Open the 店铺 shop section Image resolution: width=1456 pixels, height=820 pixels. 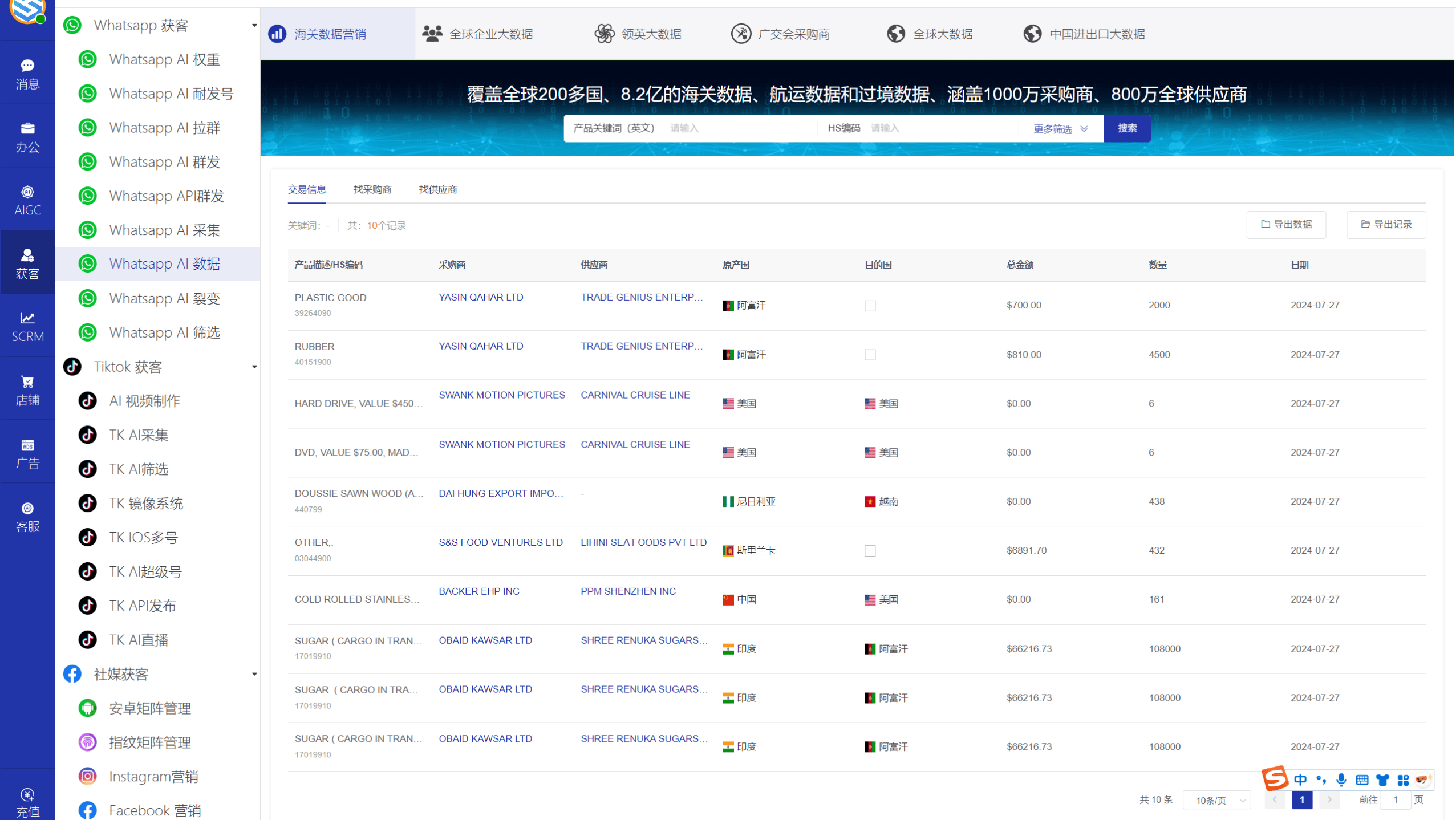click(x=27, y=388)
